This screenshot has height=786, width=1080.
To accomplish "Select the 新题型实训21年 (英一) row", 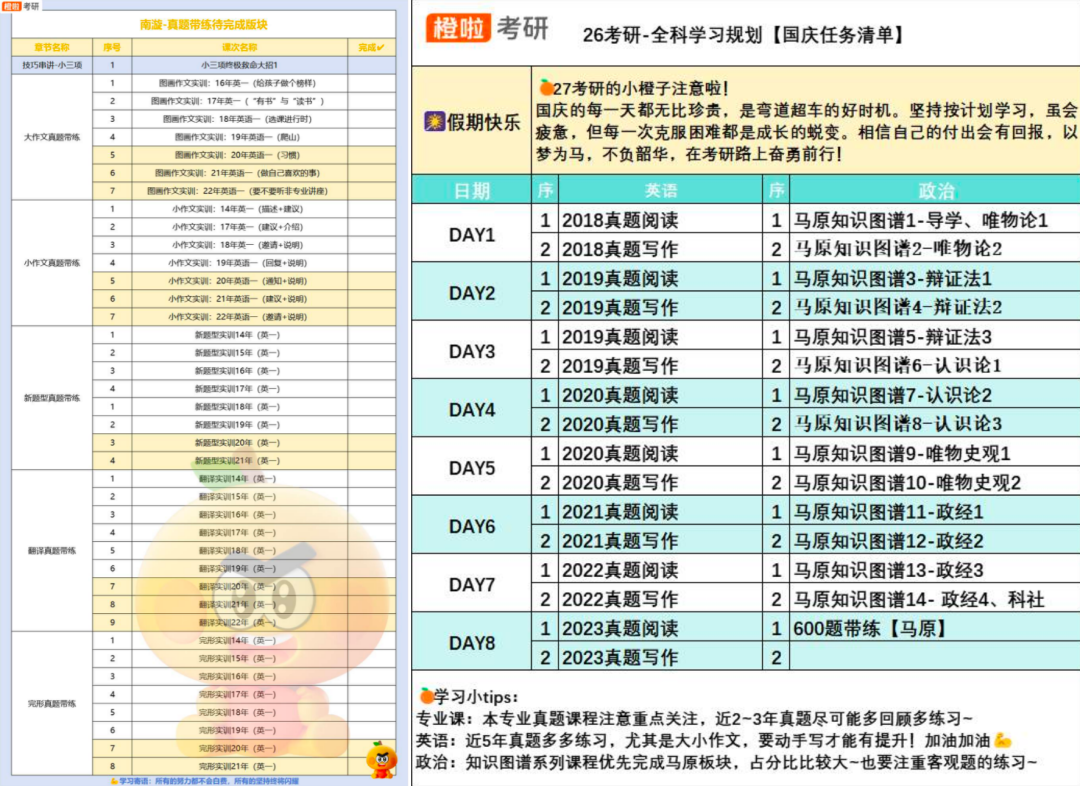I will tap(240, 461).
